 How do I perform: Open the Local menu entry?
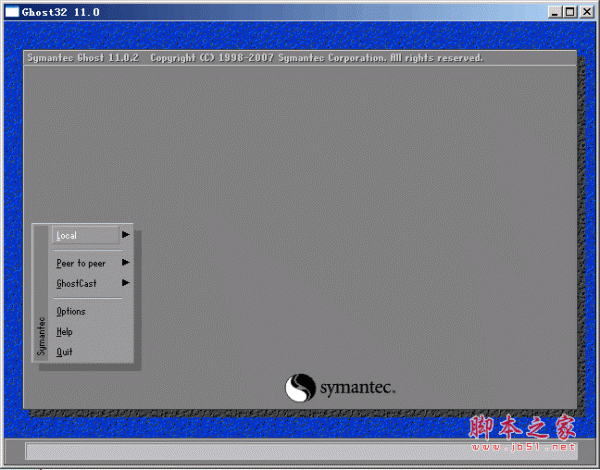click(85, 235)
